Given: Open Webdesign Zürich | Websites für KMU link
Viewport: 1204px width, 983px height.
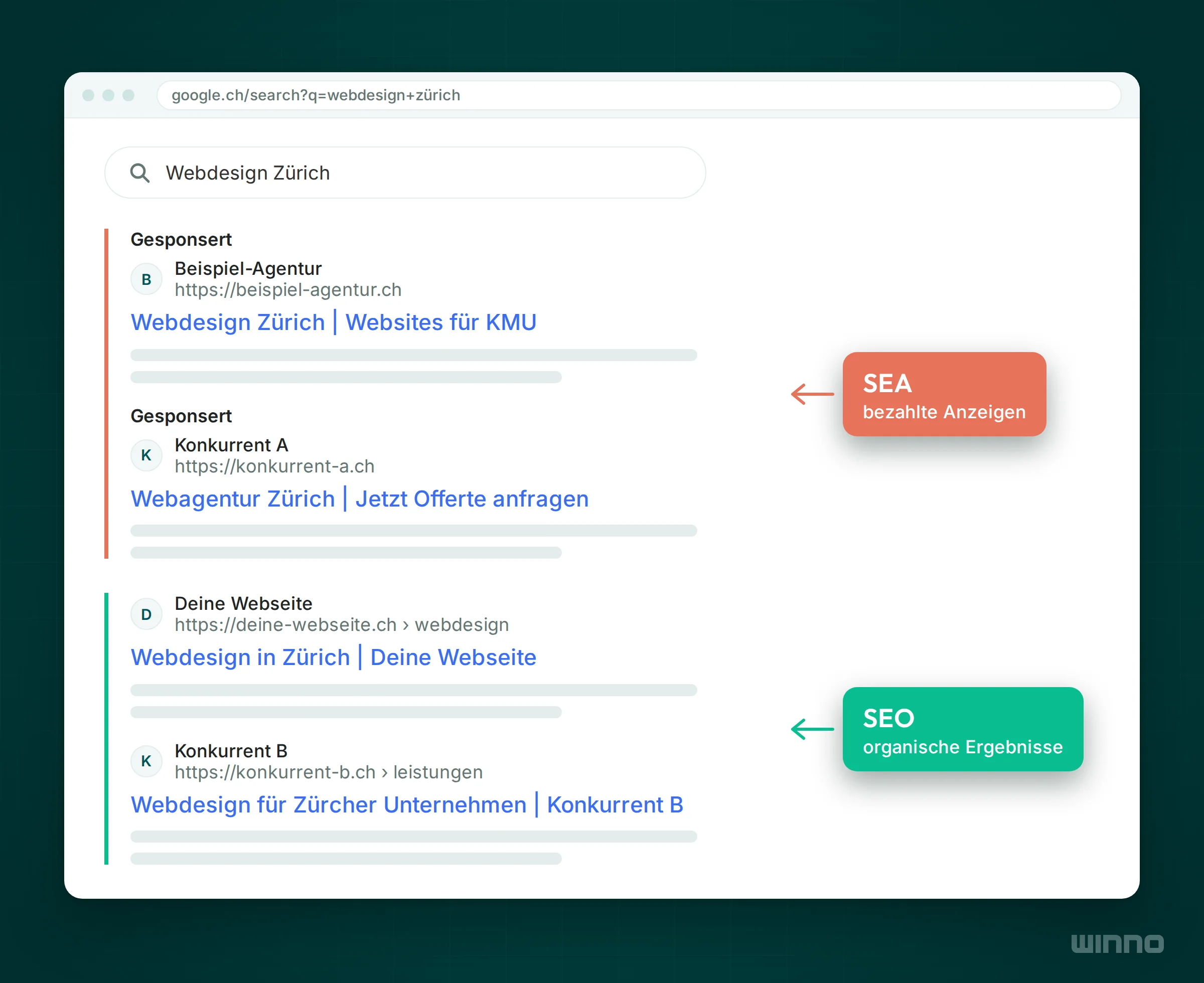Looking at the screenshot, I should [x=334, y=322].
